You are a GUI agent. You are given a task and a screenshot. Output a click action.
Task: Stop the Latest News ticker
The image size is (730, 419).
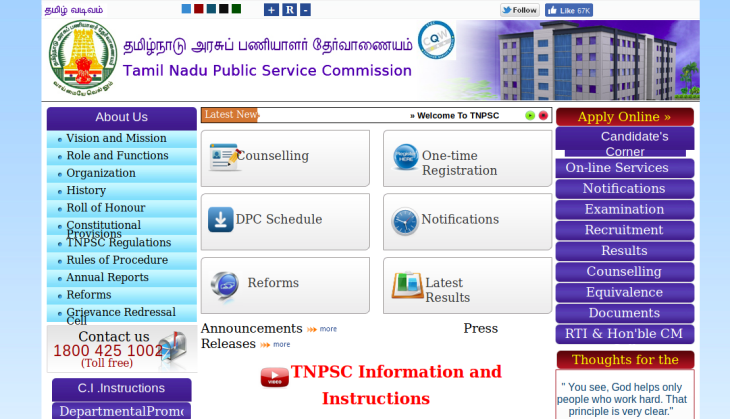(x=543, y=115)
